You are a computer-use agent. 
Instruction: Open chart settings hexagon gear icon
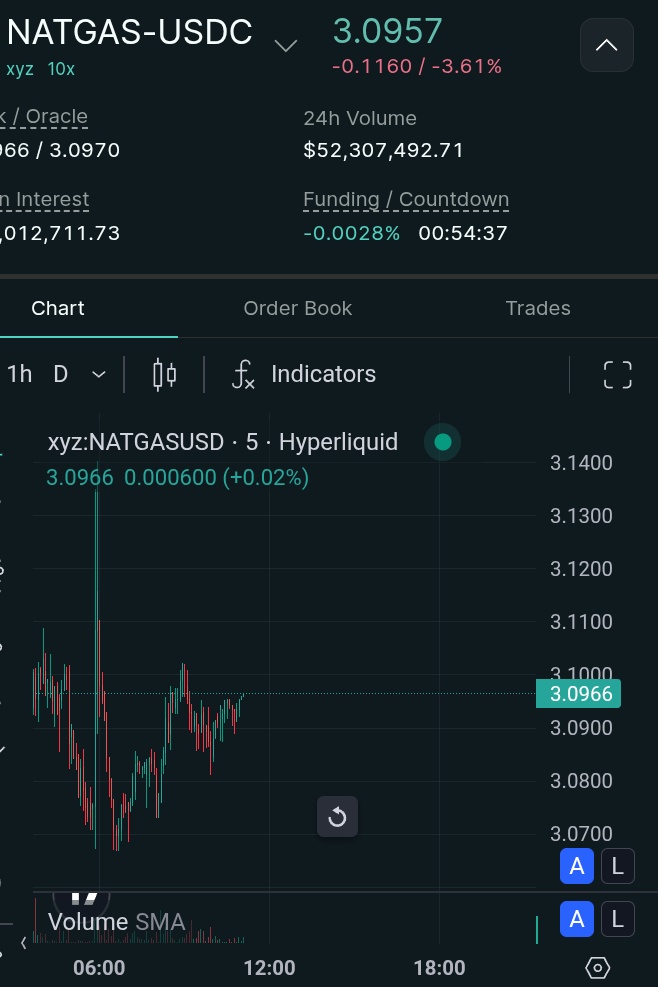pos(598,968)
